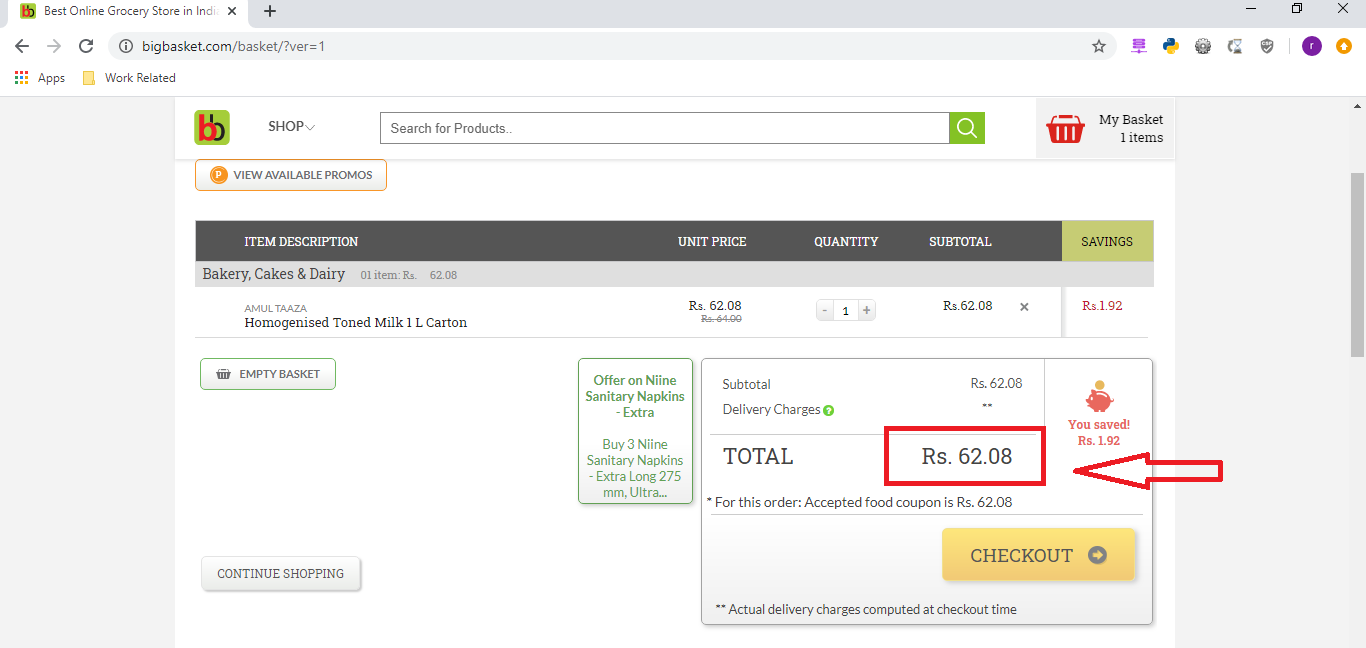
Task: Open a new browser tab
Action: pyautogui.click(x=269, y=12)
